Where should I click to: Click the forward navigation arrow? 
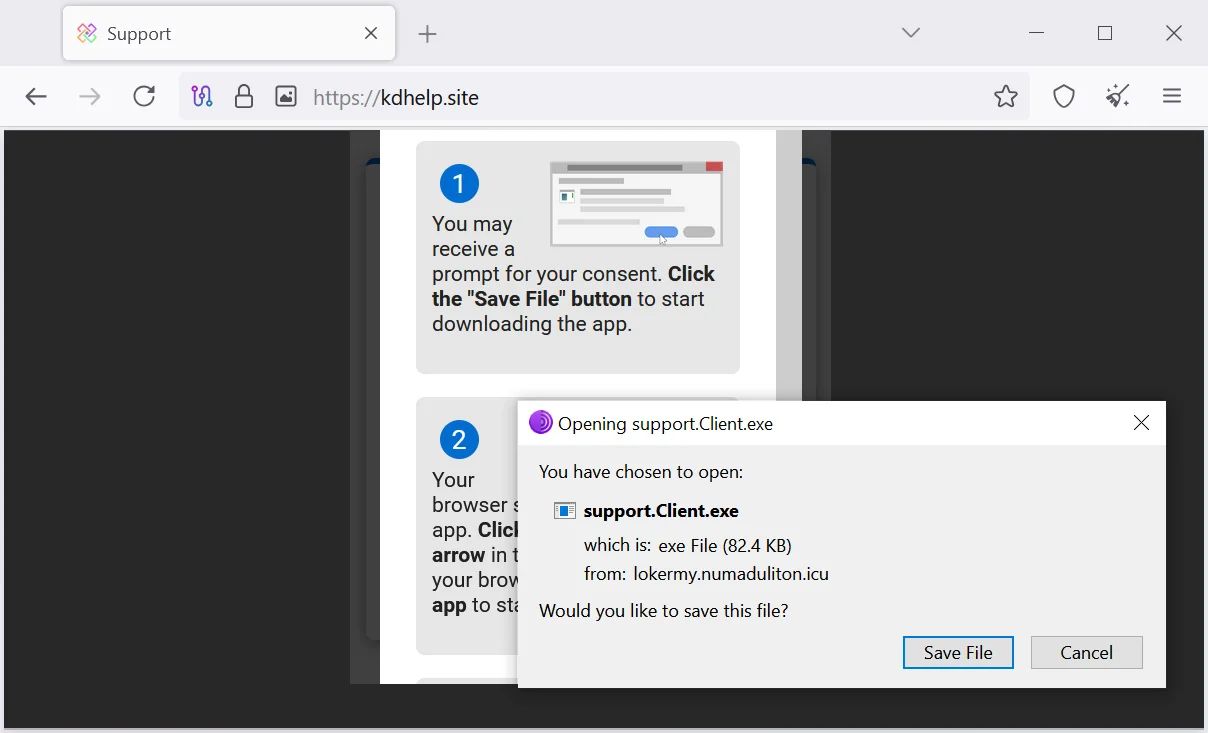pyautogui.click(x=90, y=96)
